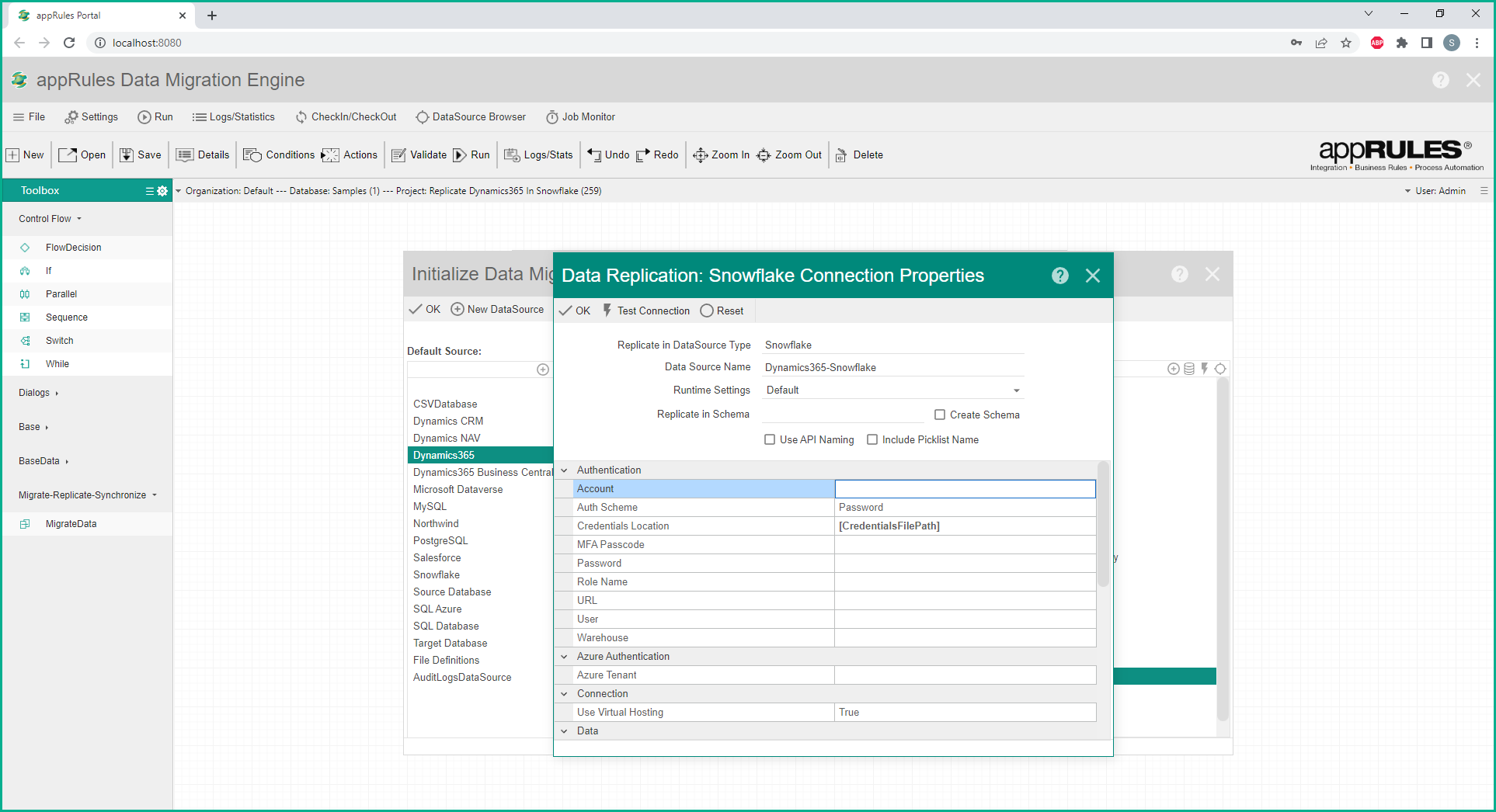Viewport: 1496px width, 812px height.
Task: Click the Replicate in Schema field
Action: pyautogui.click(x=844, y=415)
